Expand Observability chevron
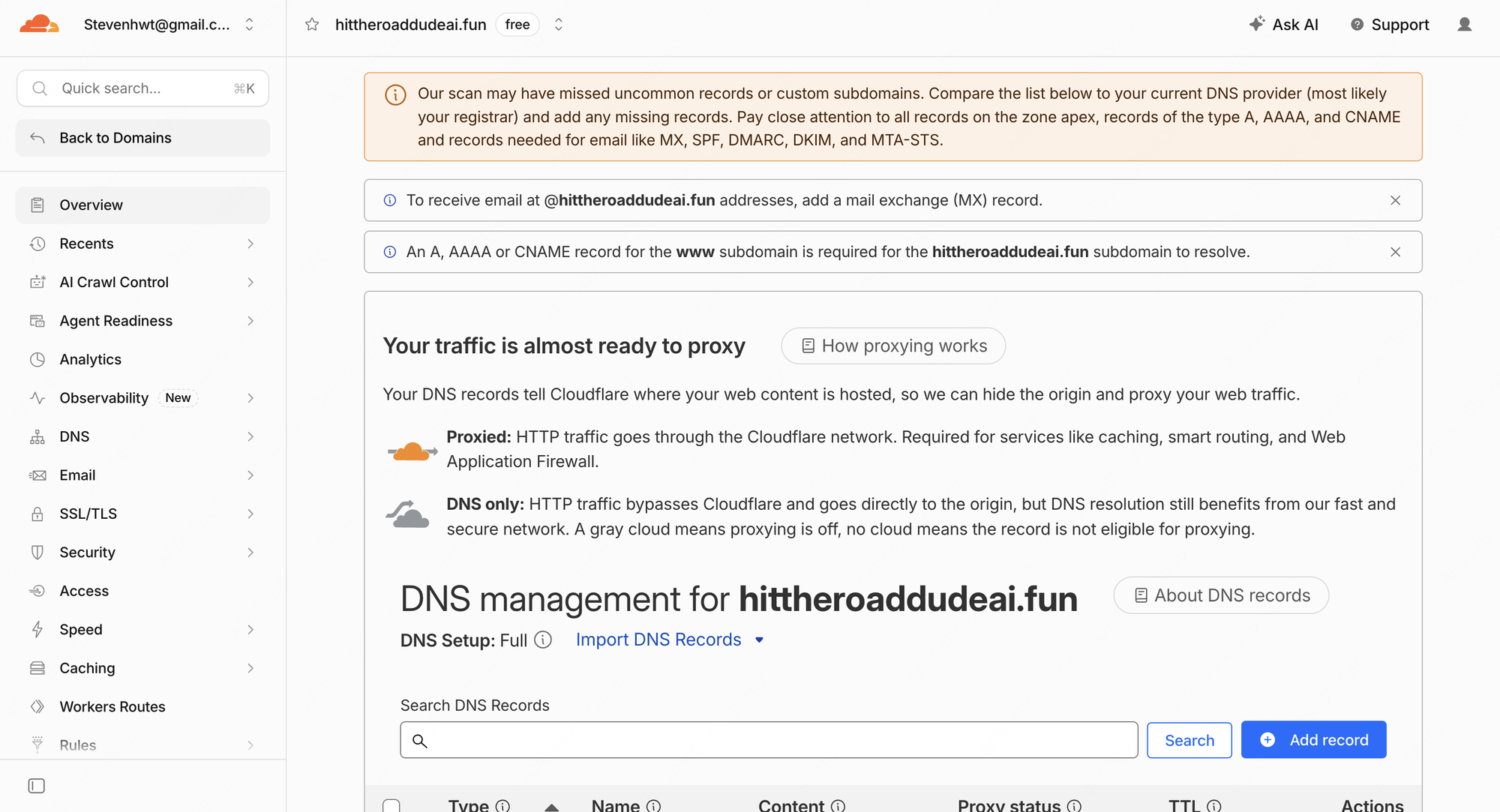This screenshot has width=1500, height=812. pyautogui.click(x=250, y=398)
